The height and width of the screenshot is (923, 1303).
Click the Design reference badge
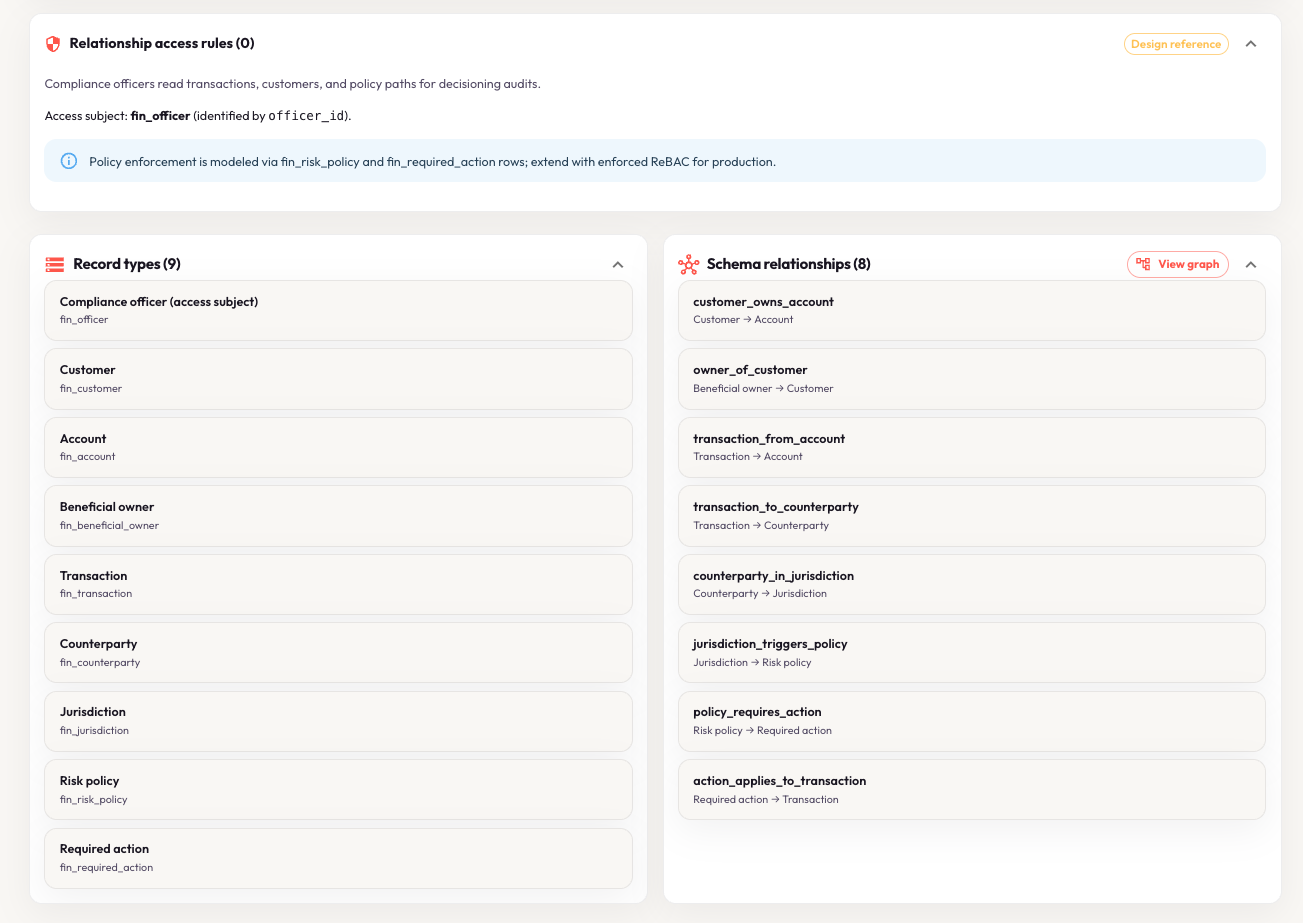(x=1176, y=44)
